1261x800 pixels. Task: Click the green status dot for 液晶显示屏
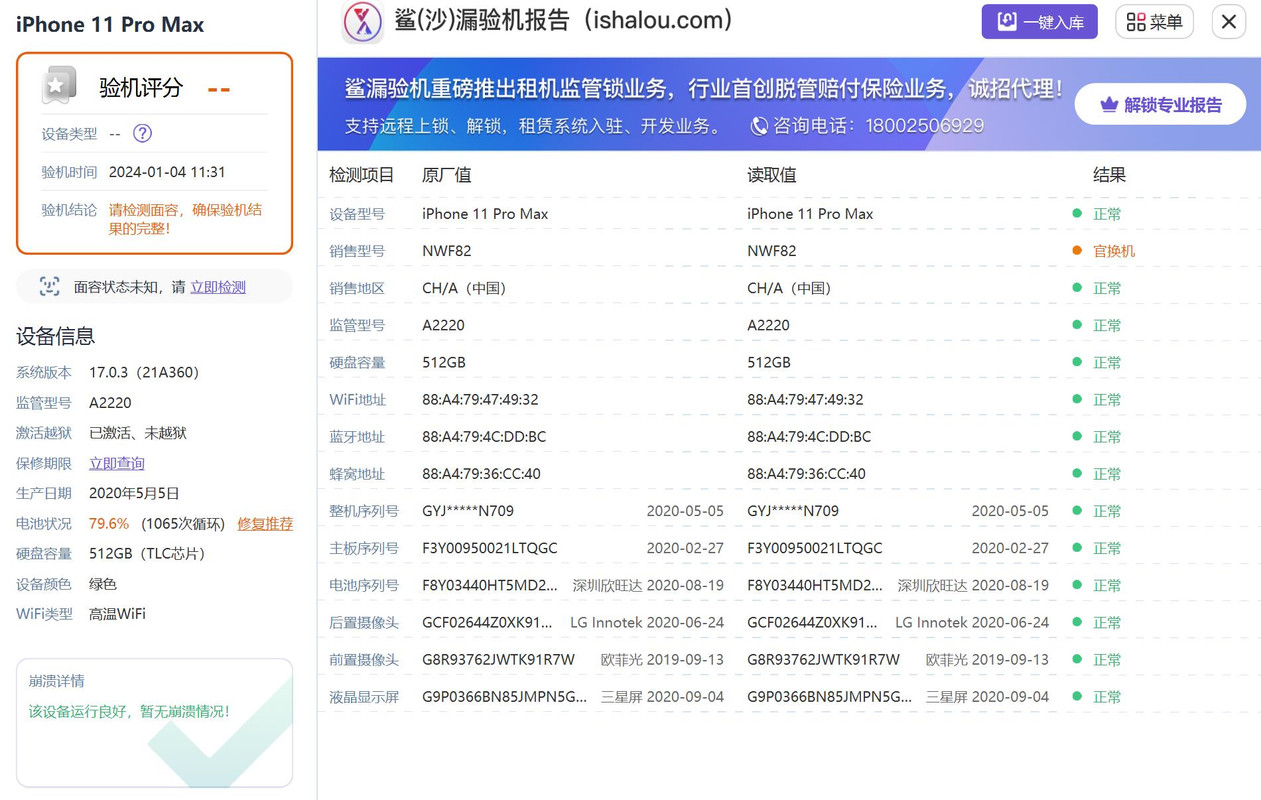tap(1077, 696)
